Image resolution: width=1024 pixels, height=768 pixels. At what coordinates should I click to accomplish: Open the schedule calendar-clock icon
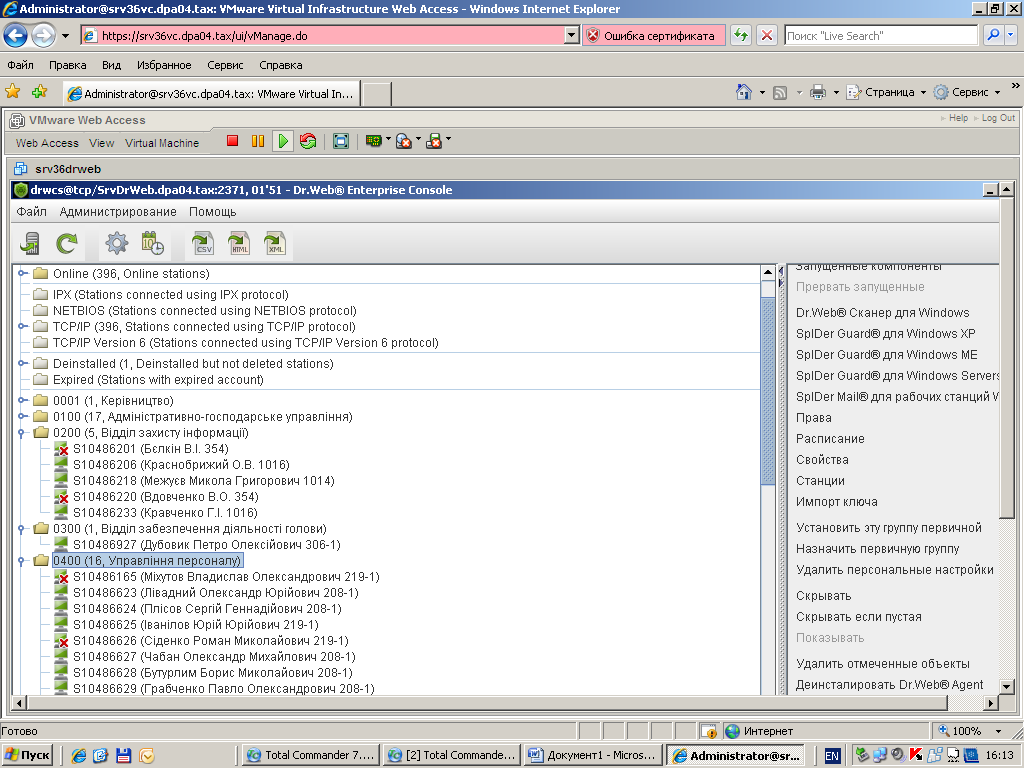pos(152,243)
